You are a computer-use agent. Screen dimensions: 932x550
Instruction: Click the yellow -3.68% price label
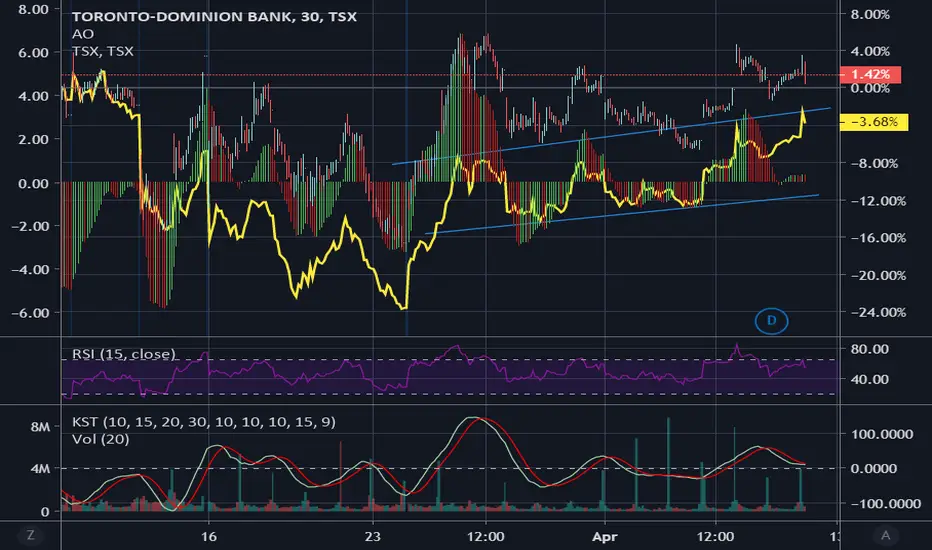click(x=874, y=122)
